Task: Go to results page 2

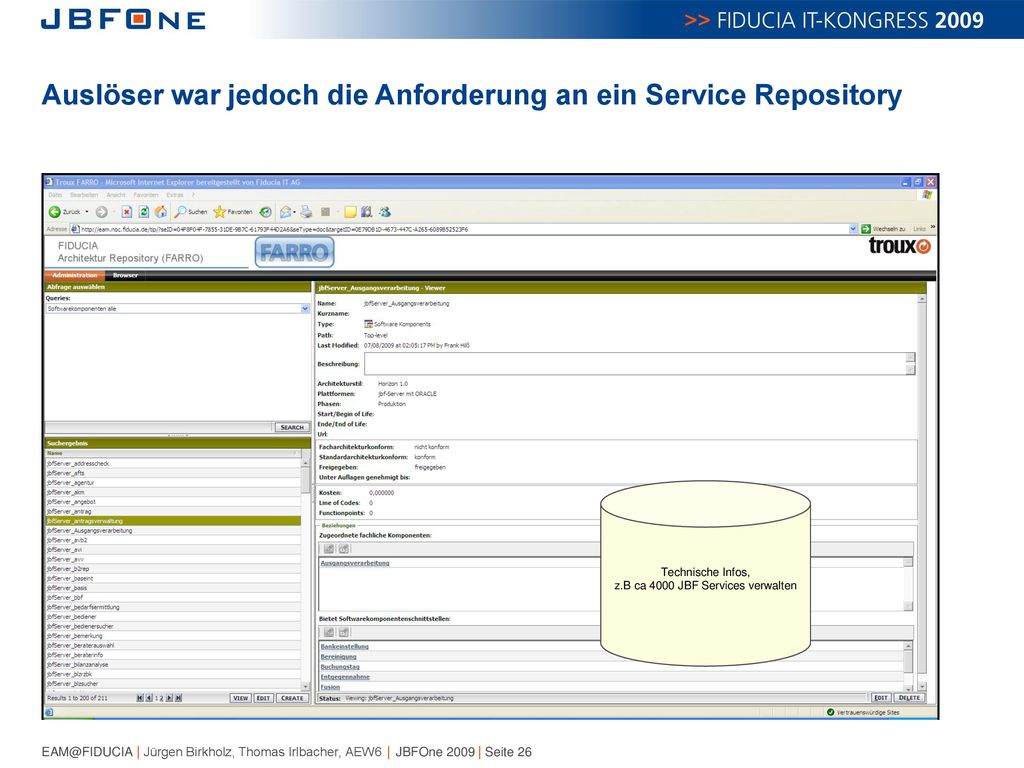Action: (x=161, y=698)
